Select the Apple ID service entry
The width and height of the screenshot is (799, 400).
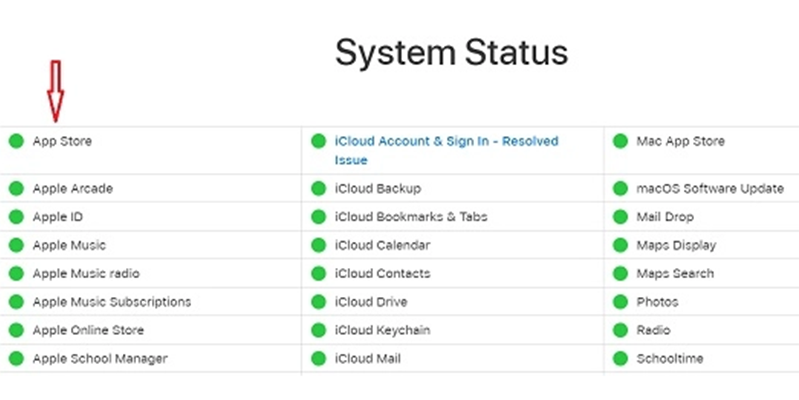click(x=60, y=217)
